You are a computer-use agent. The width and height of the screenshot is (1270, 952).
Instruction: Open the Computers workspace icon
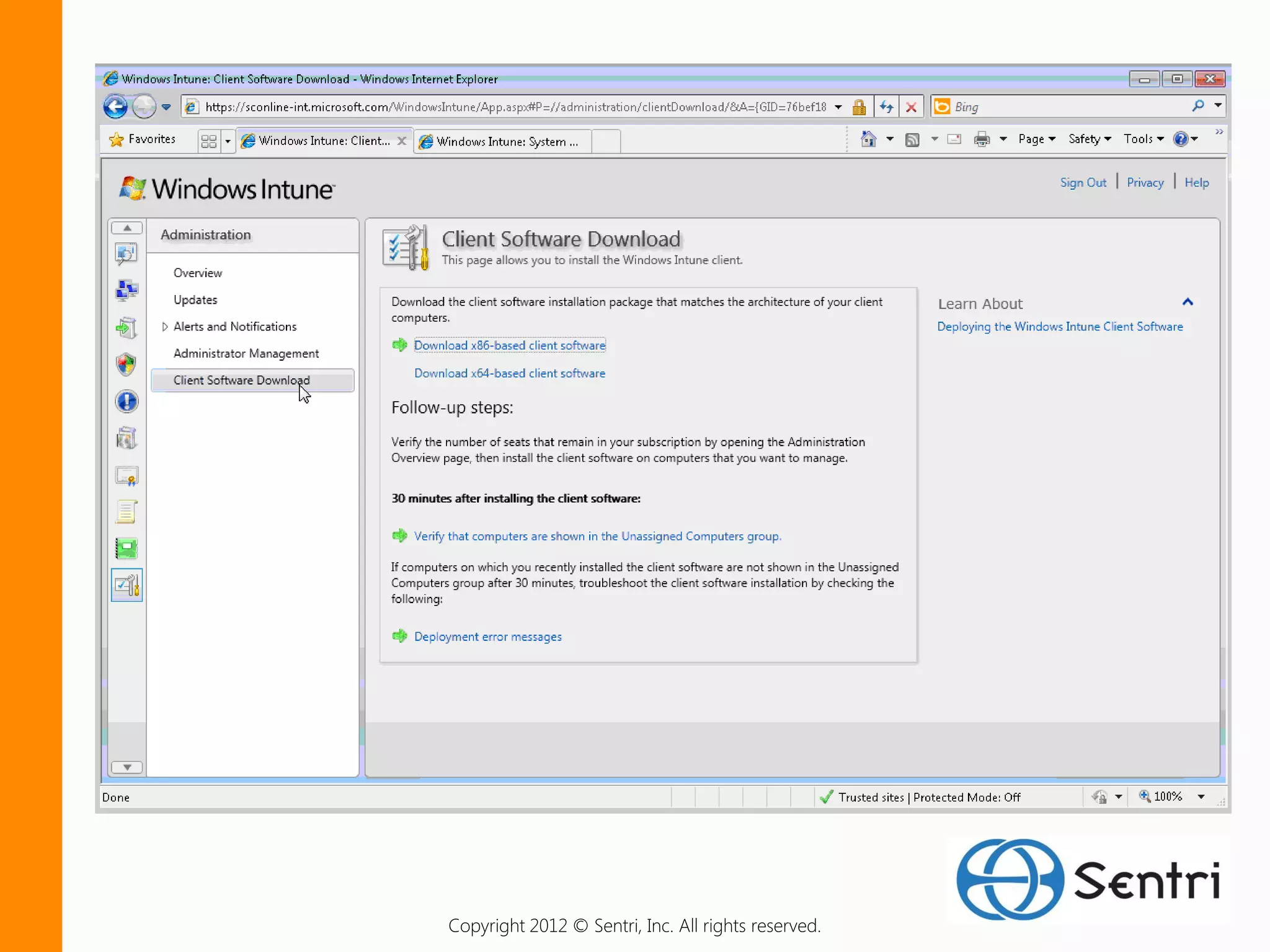(127, 290)
